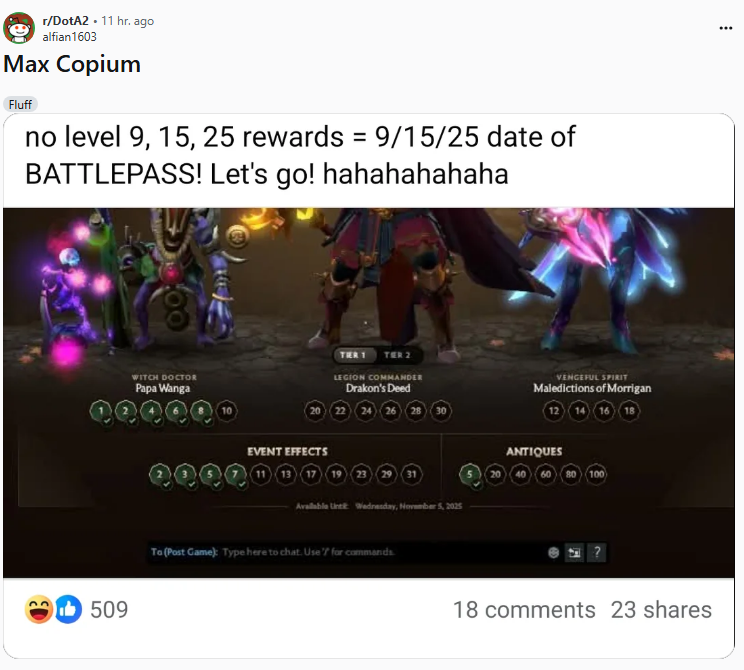744x670 pixels.
Task: Click the Post Game chat input field
Action: click(x=346, y=552)
